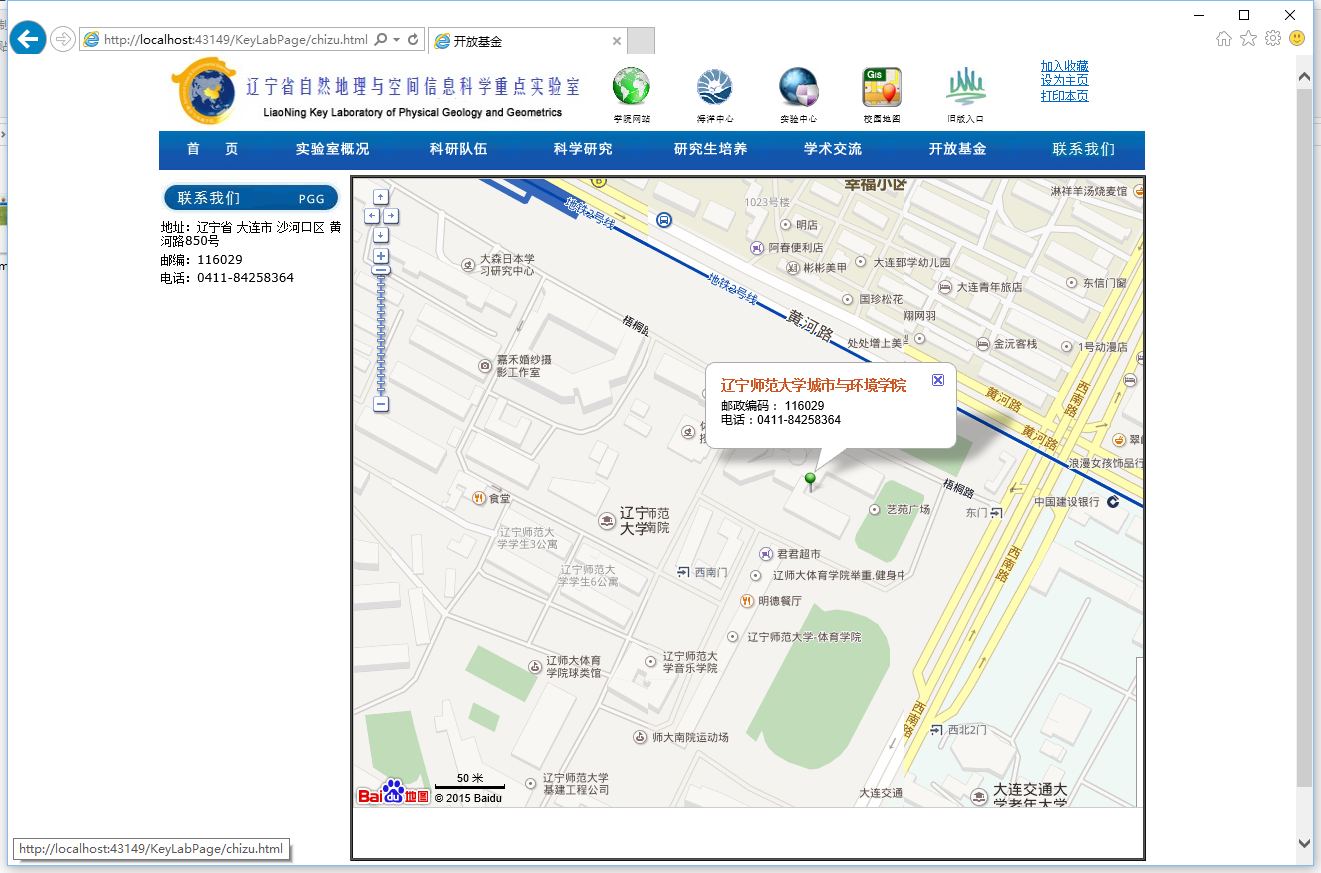Viewport: 1321px width, 873px height.
Task: Refresh the page in the address bar
Action: click(x=413, y=40)
